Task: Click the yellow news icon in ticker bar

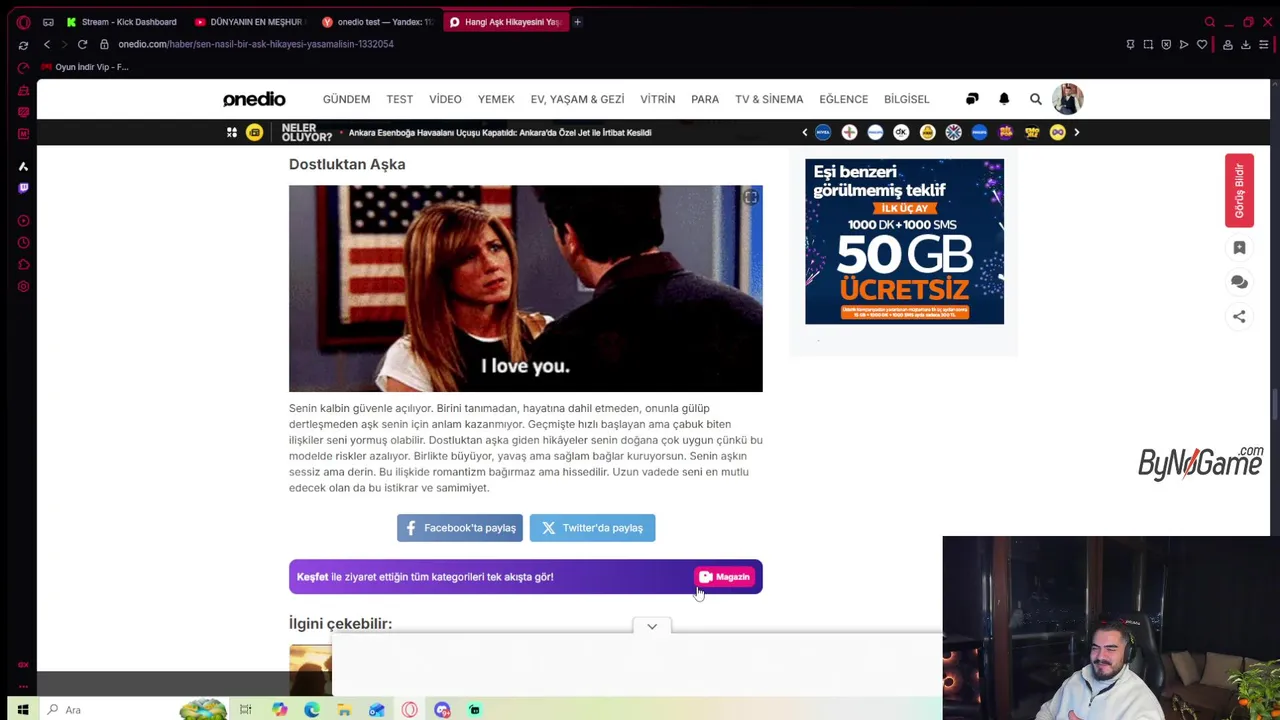Action: point(254,132)
